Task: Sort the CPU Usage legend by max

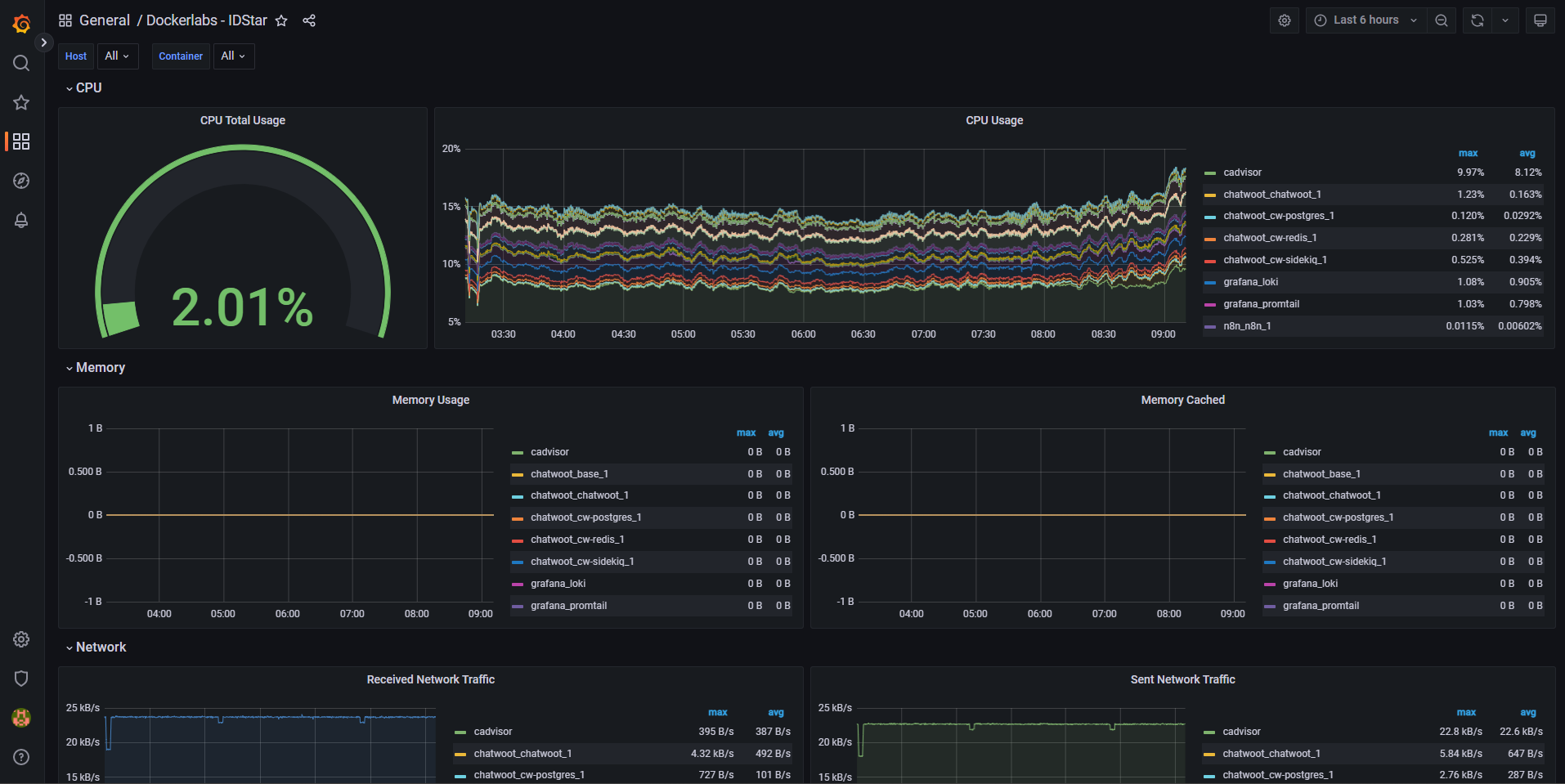Action: click(1468, 153)
